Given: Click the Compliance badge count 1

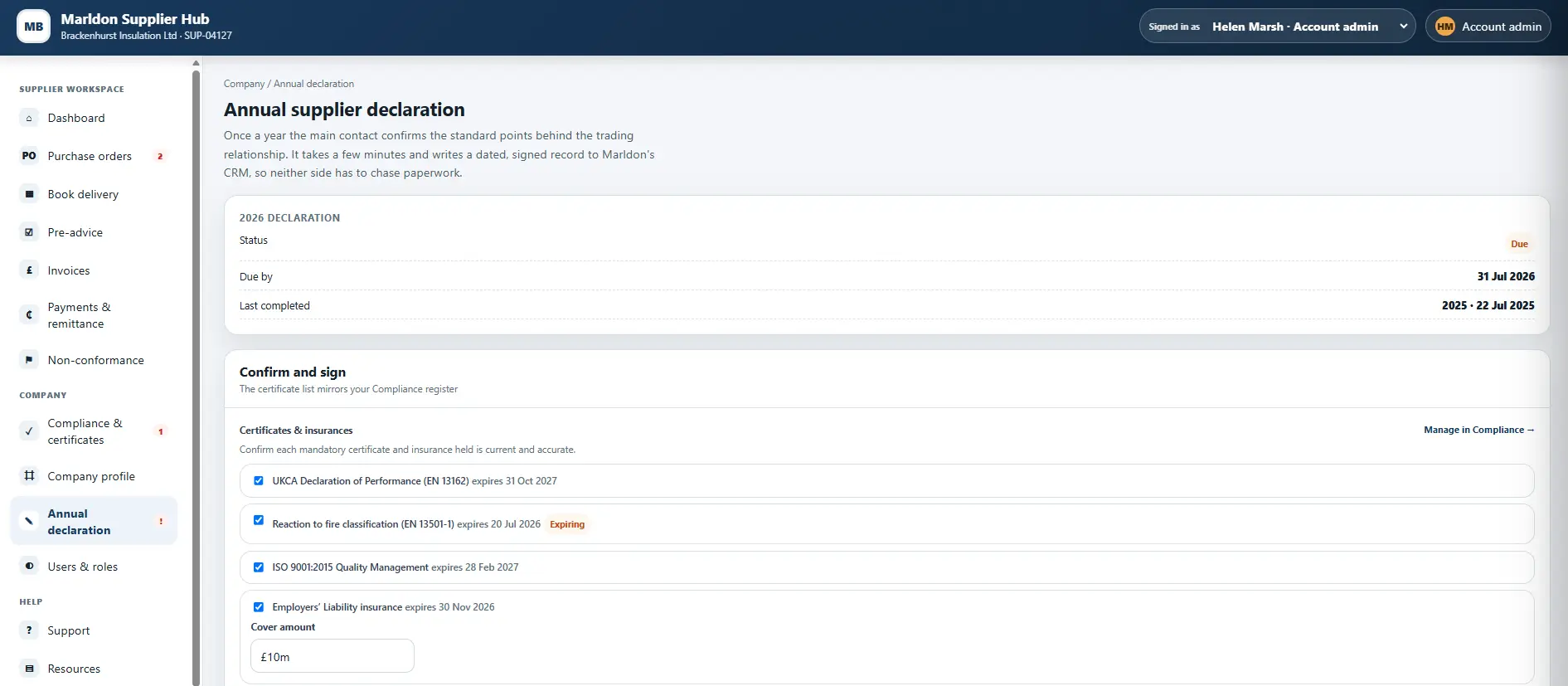Looking at the screenshot, I should click(x=160, y=431).
